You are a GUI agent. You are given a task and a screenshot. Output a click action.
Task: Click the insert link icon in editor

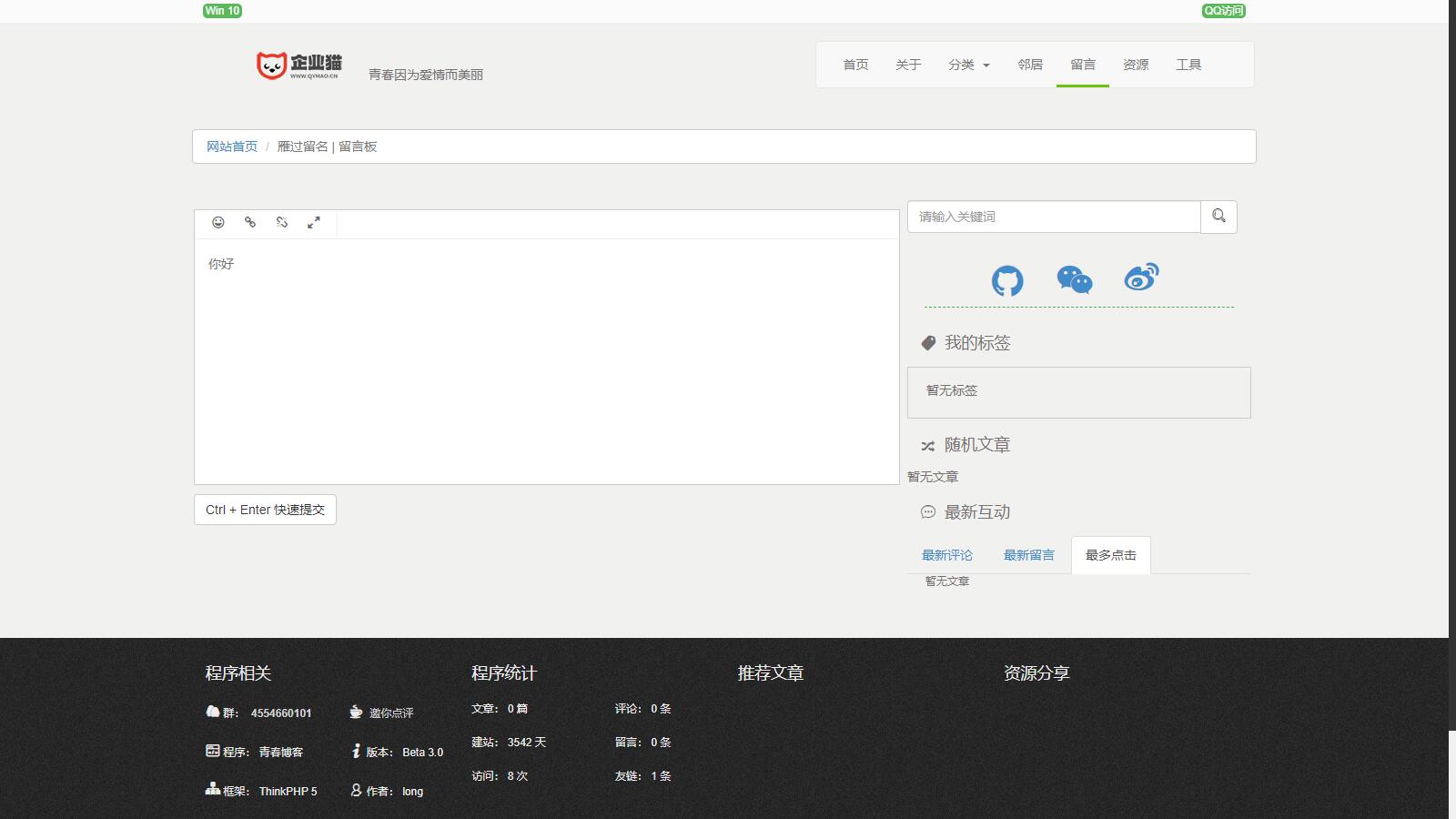click(x=250, y=223)
